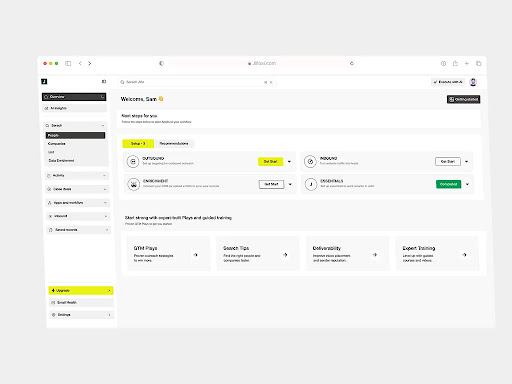Open GTM Plays via its arrow icon

196,255
